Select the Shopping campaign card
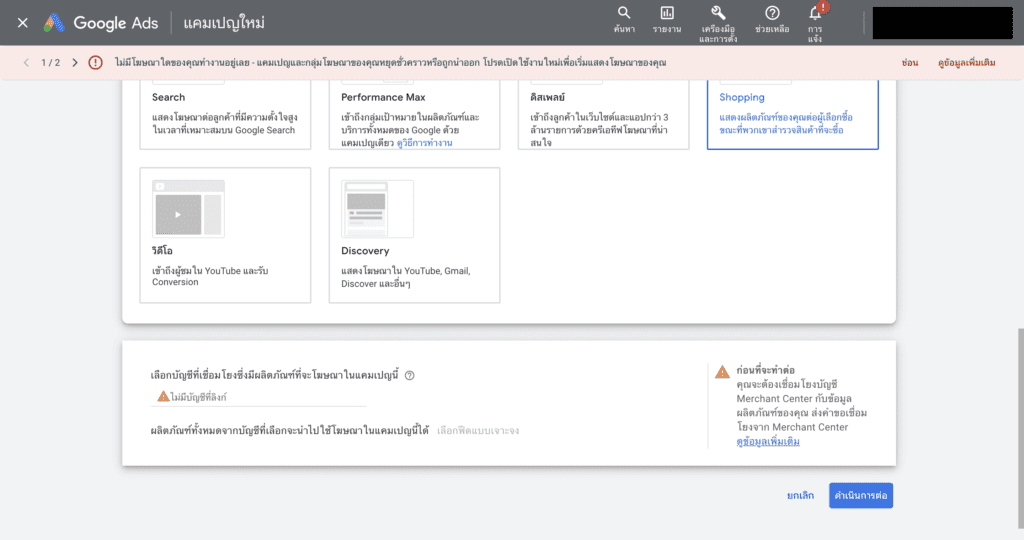This screenshot has height=540, width=1024. [793, 114]
